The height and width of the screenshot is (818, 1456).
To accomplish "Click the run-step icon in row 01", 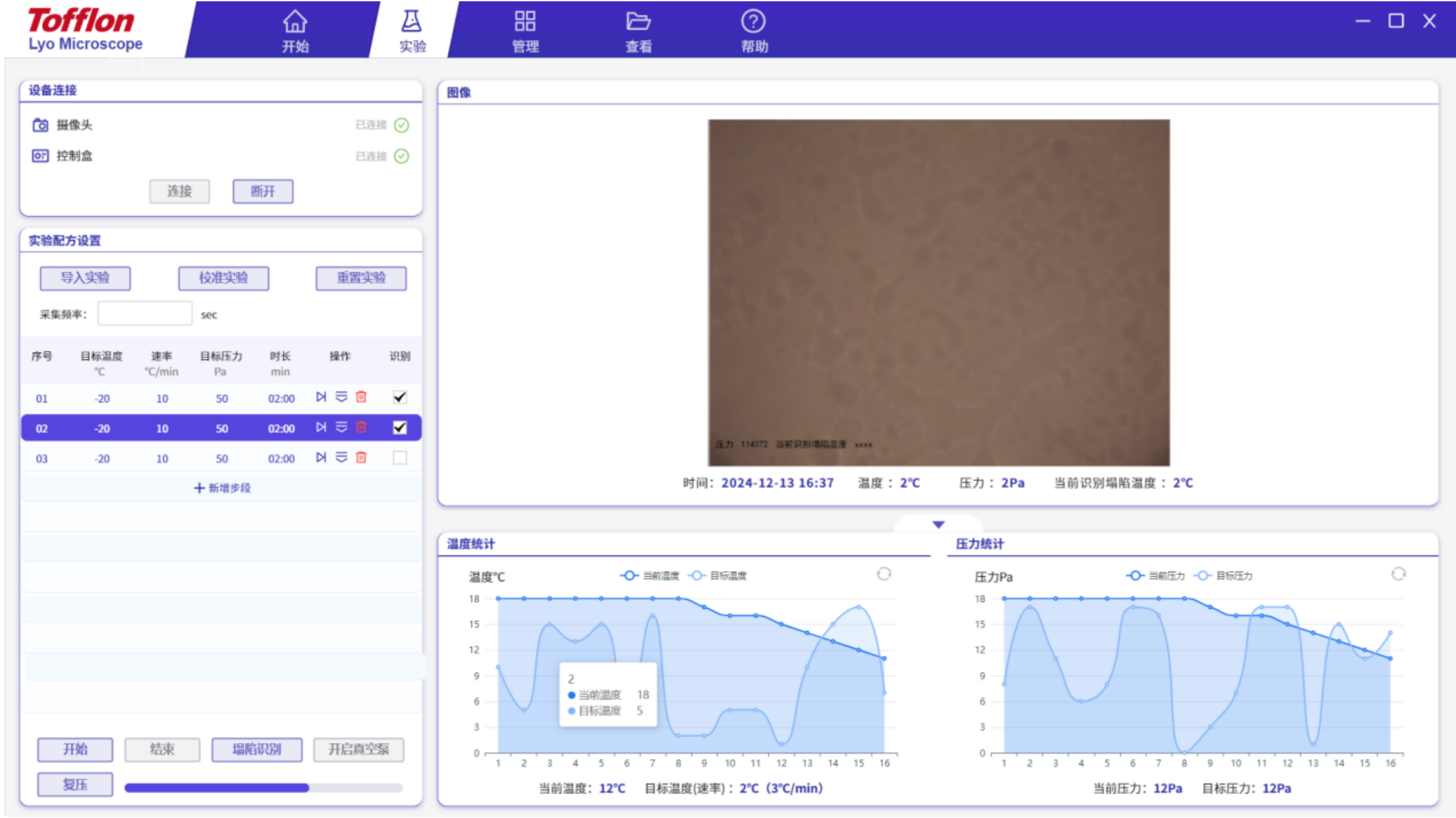I will [321, 397].
